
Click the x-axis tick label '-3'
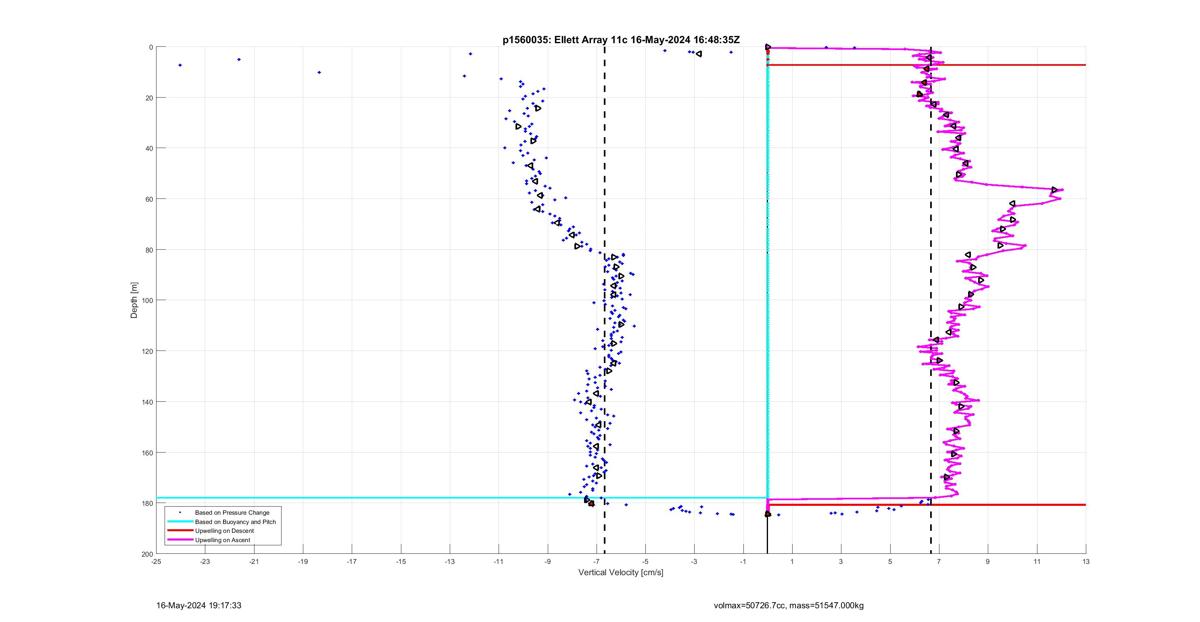pos(694,561)
